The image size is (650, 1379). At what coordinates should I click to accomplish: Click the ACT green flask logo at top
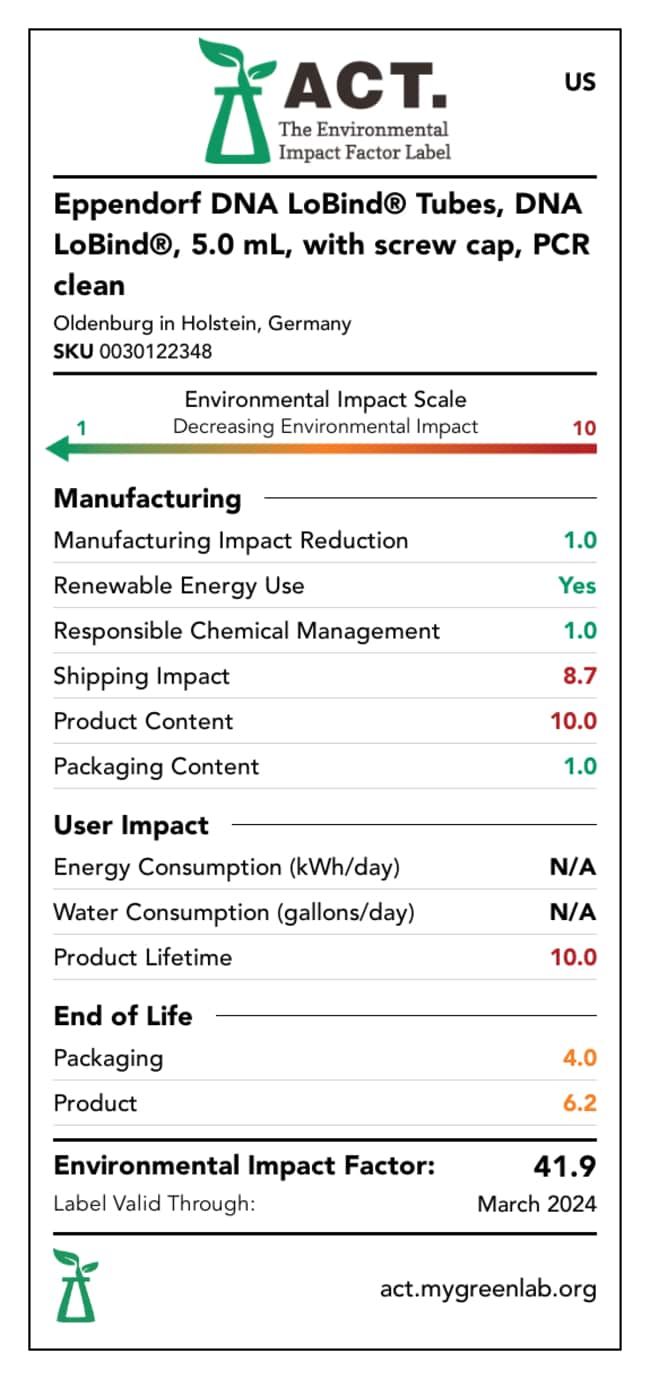coord(237,101)
